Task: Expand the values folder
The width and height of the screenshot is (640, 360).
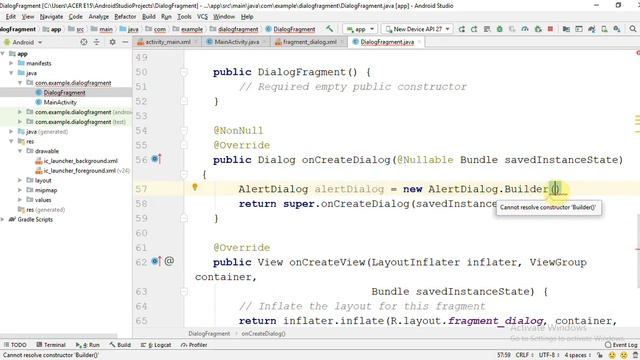Action: (x=20, y=200)
